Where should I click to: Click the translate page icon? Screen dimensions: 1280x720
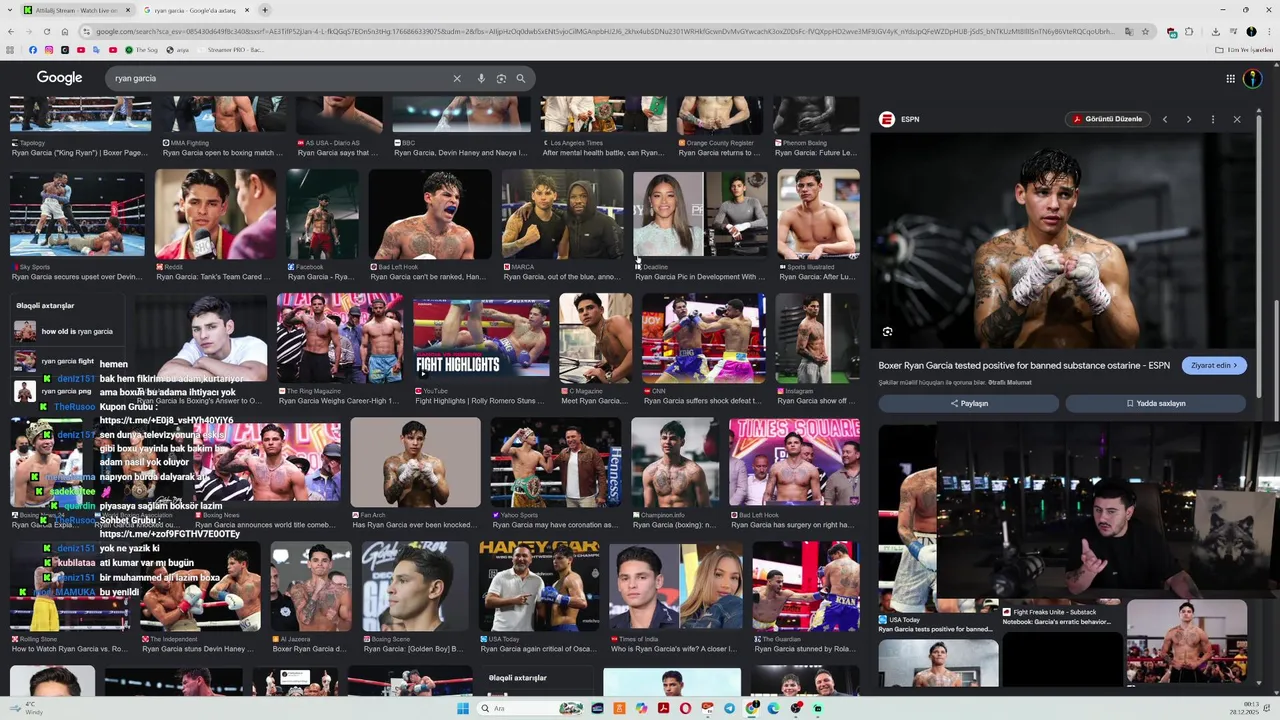[1129, 31]
